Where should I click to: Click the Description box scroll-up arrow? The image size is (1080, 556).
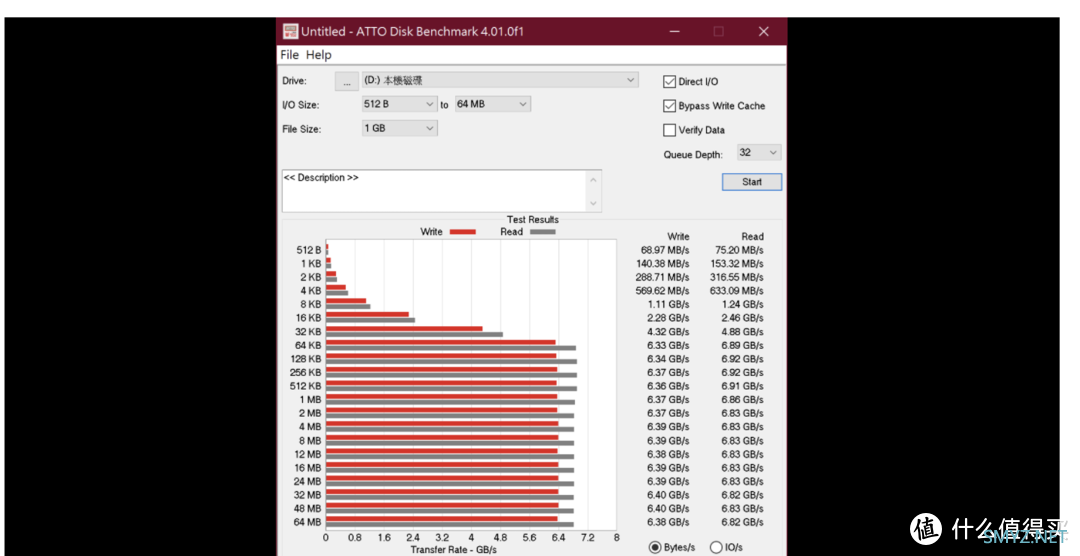click(594, 179)
